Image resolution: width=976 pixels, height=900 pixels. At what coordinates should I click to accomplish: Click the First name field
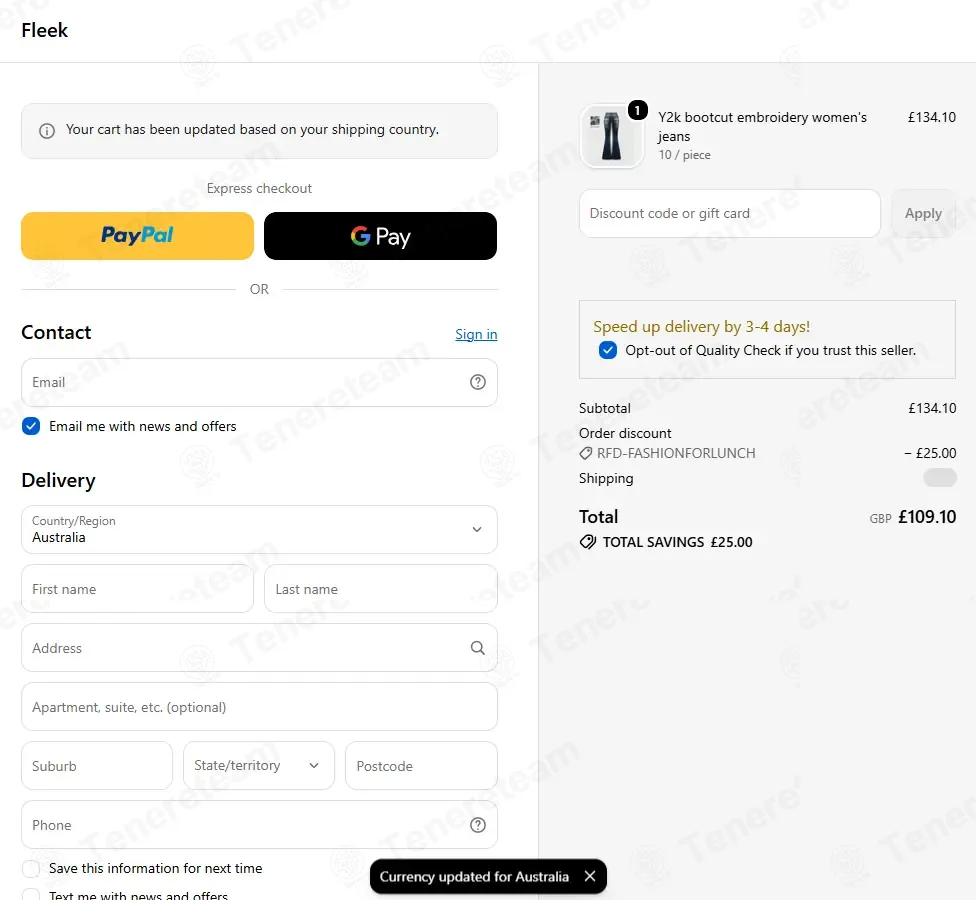[x=138, y=589]
